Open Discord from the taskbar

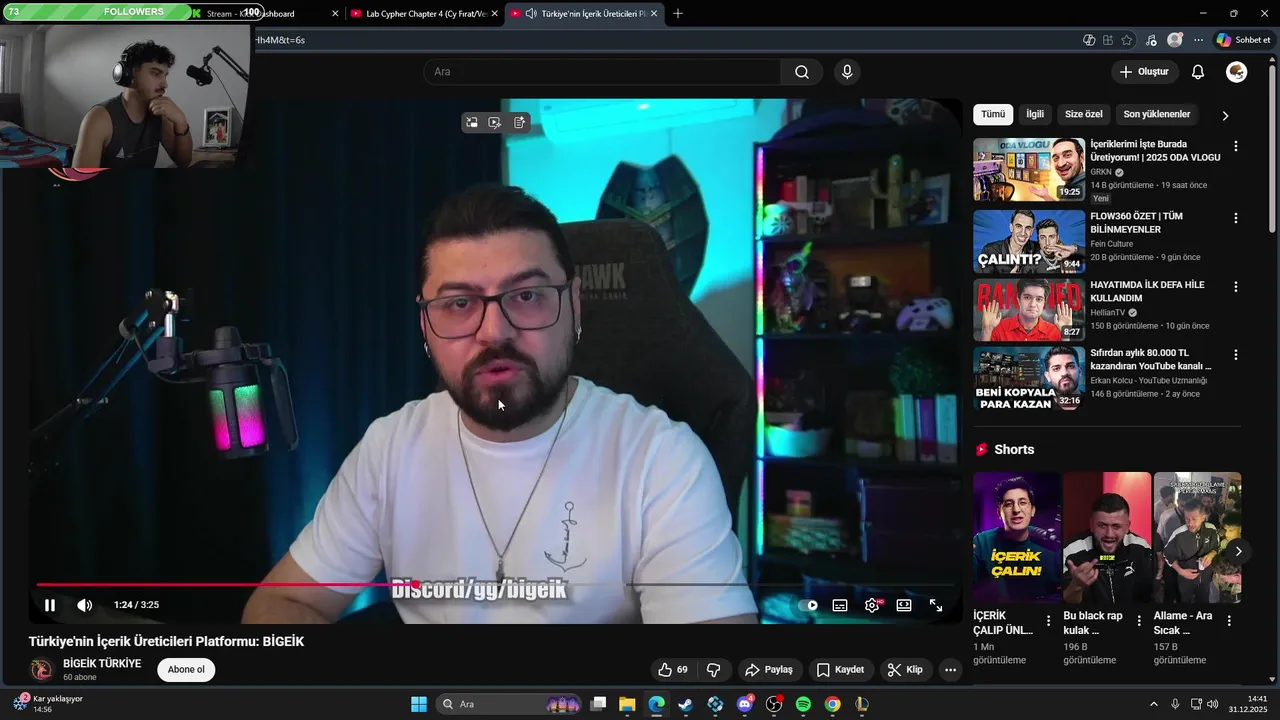[744, 704]
